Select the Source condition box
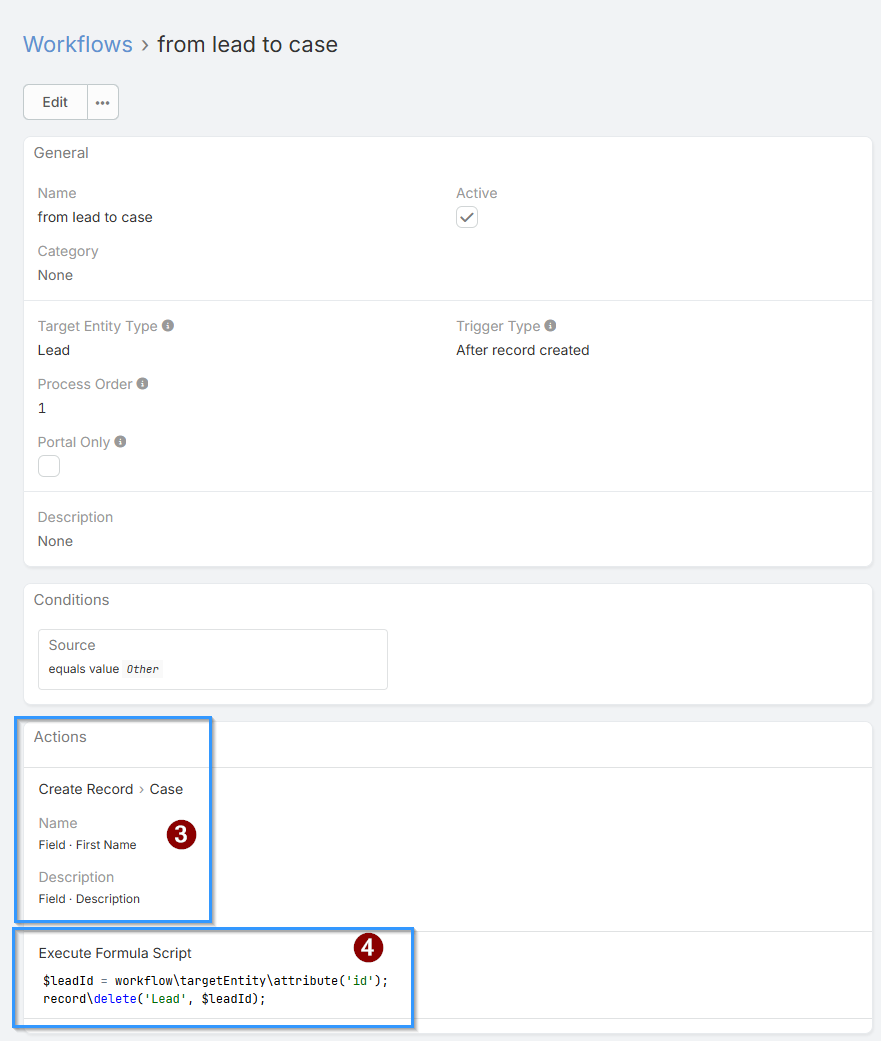This screenshot has height=1041, width=881. 212,658
